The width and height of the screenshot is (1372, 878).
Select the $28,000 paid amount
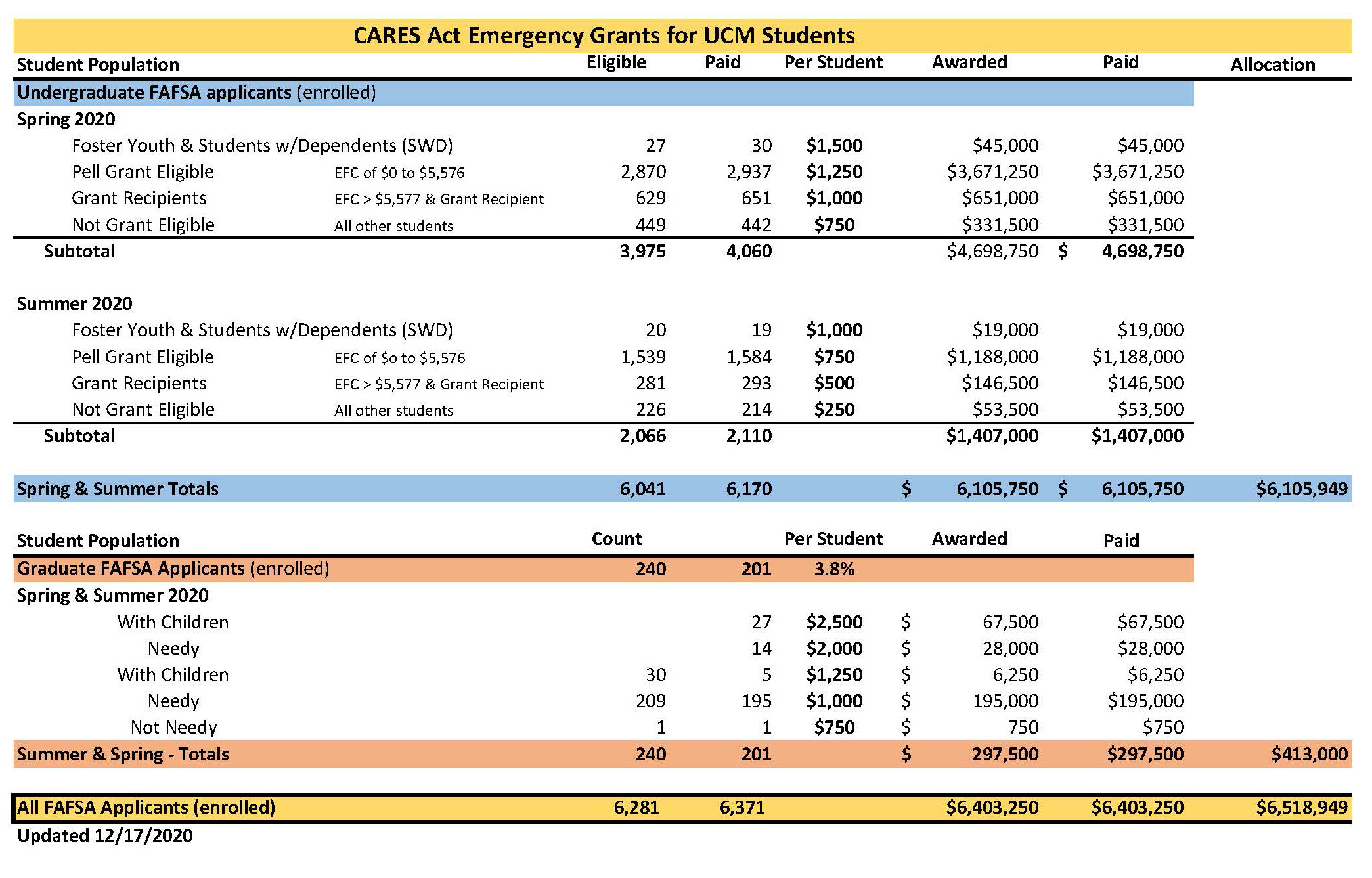point(1151,649)
